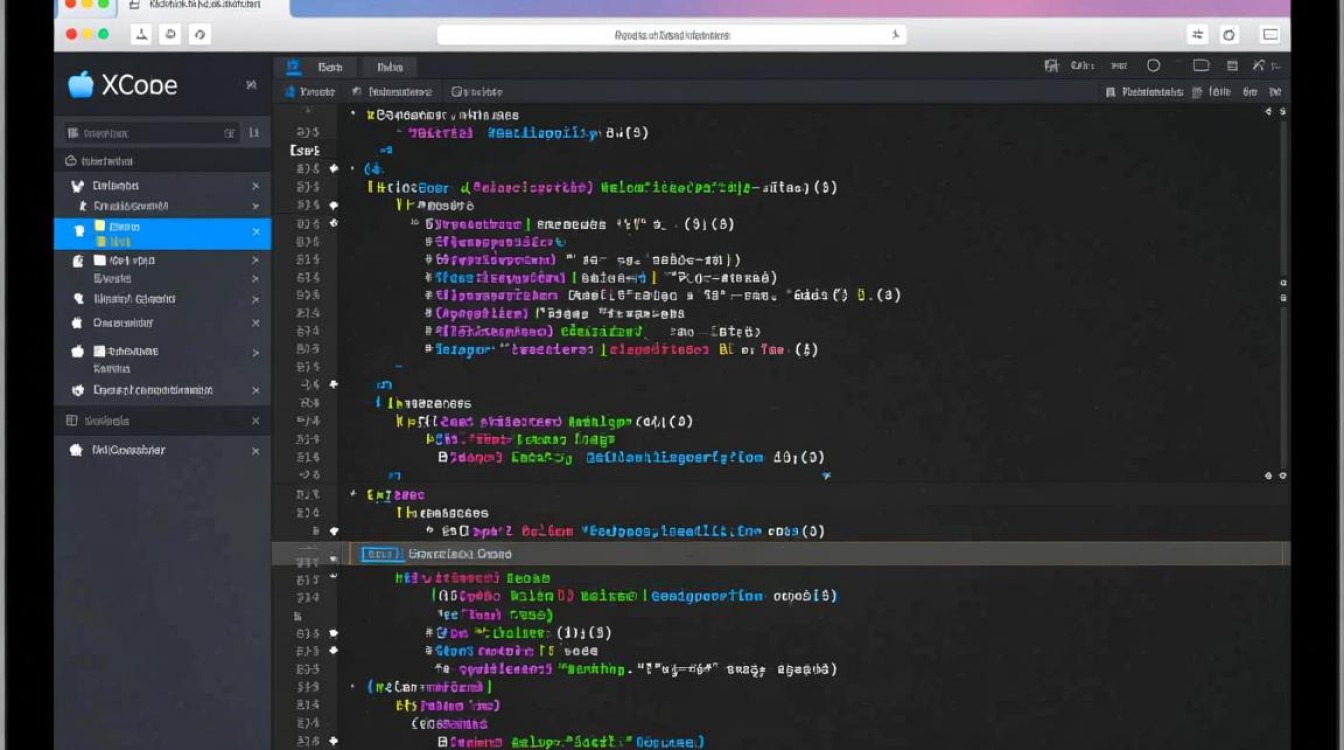
Task: Click the rectangle panel icon in the editor's top-right toolbar
Action: coord(1201,66)
